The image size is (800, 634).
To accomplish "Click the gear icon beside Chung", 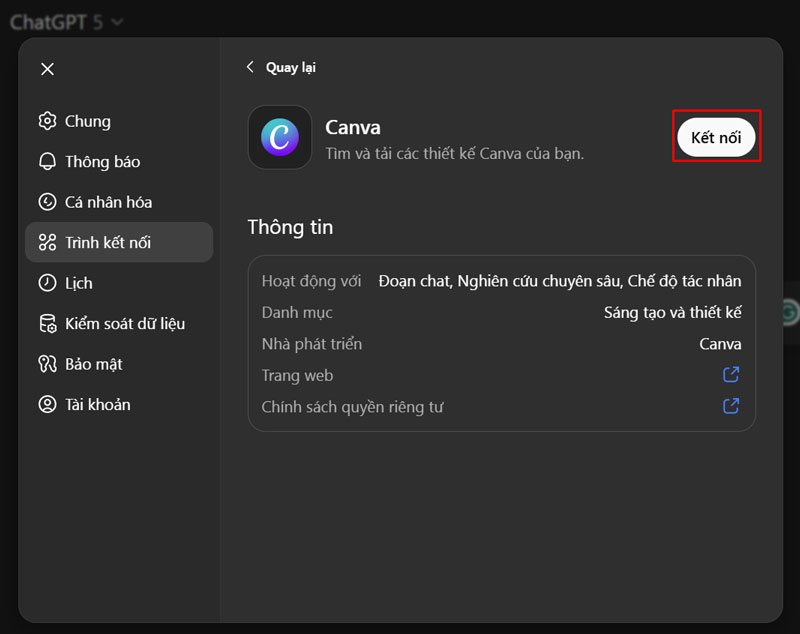I will (47, 121).
